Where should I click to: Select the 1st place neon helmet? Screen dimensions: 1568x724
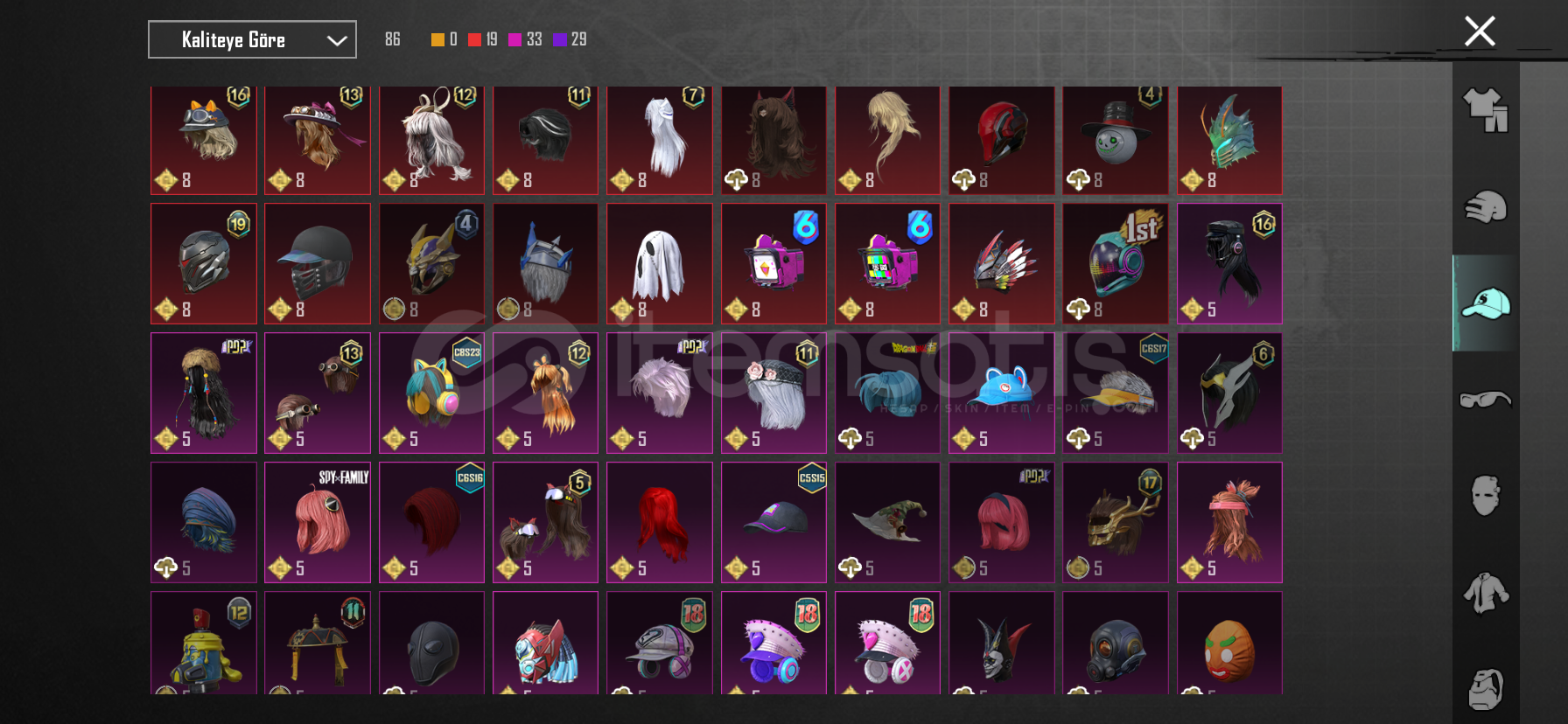coord(1116,264)
